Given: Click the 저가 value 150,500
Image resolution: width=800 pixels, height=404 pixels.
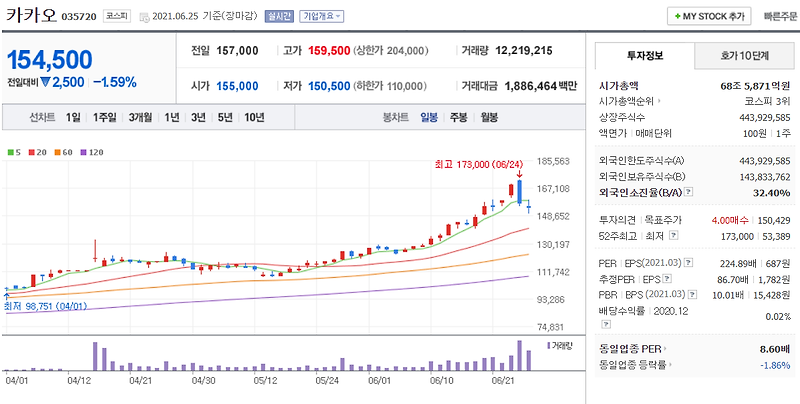Looking at the screenshot, I should pyautogui.click(x=329, y=86).
